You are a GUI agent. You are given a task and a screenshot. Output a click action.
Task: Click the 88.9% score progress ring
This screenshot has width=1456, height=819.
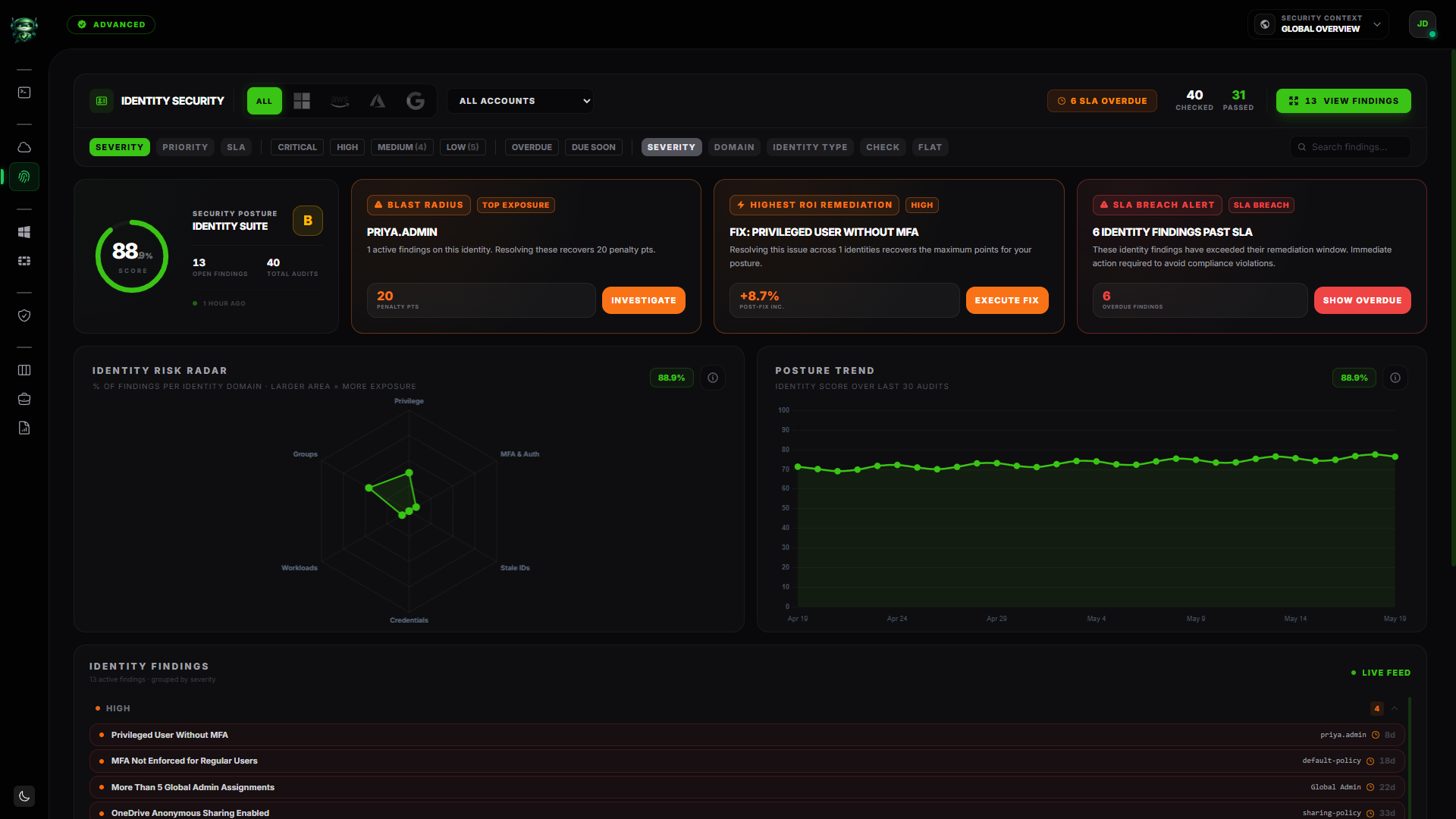[132, 256]
